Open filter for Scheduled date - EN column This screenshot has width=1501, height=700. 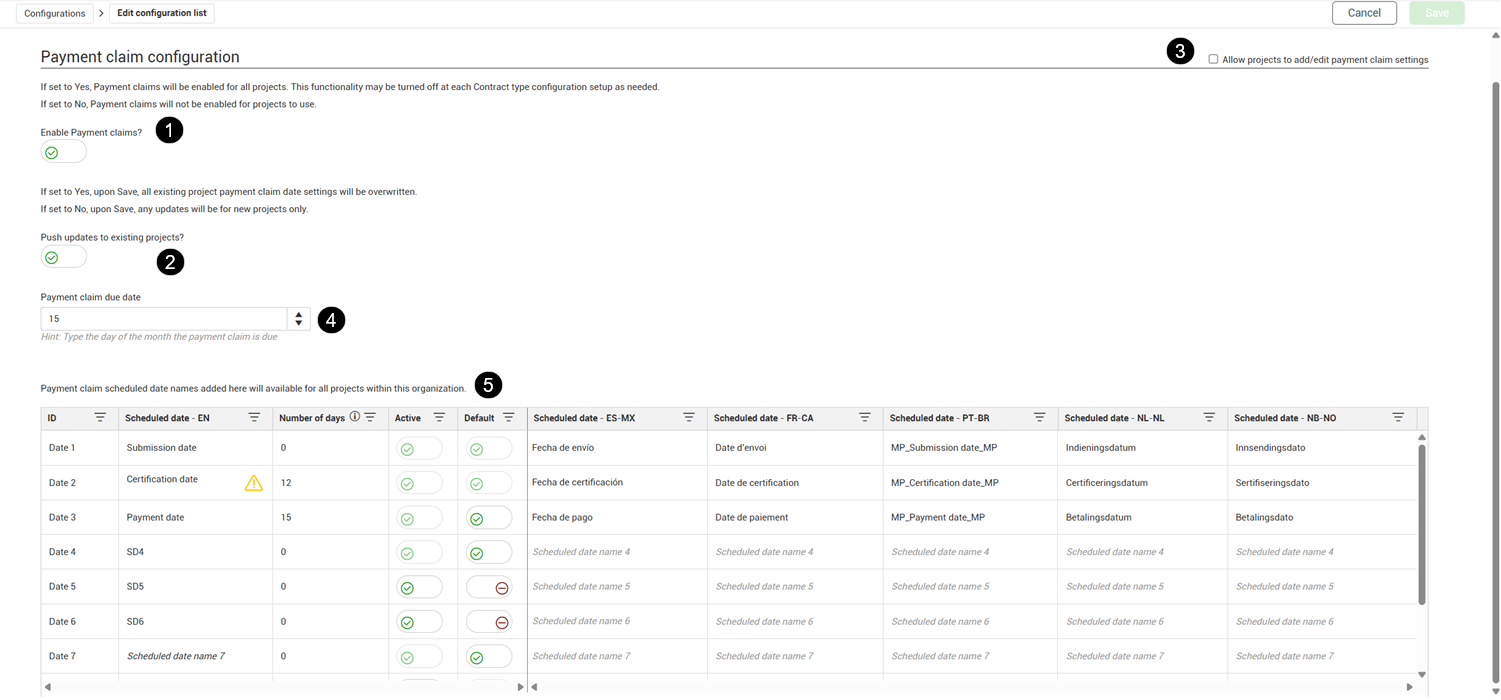(254, 417)
